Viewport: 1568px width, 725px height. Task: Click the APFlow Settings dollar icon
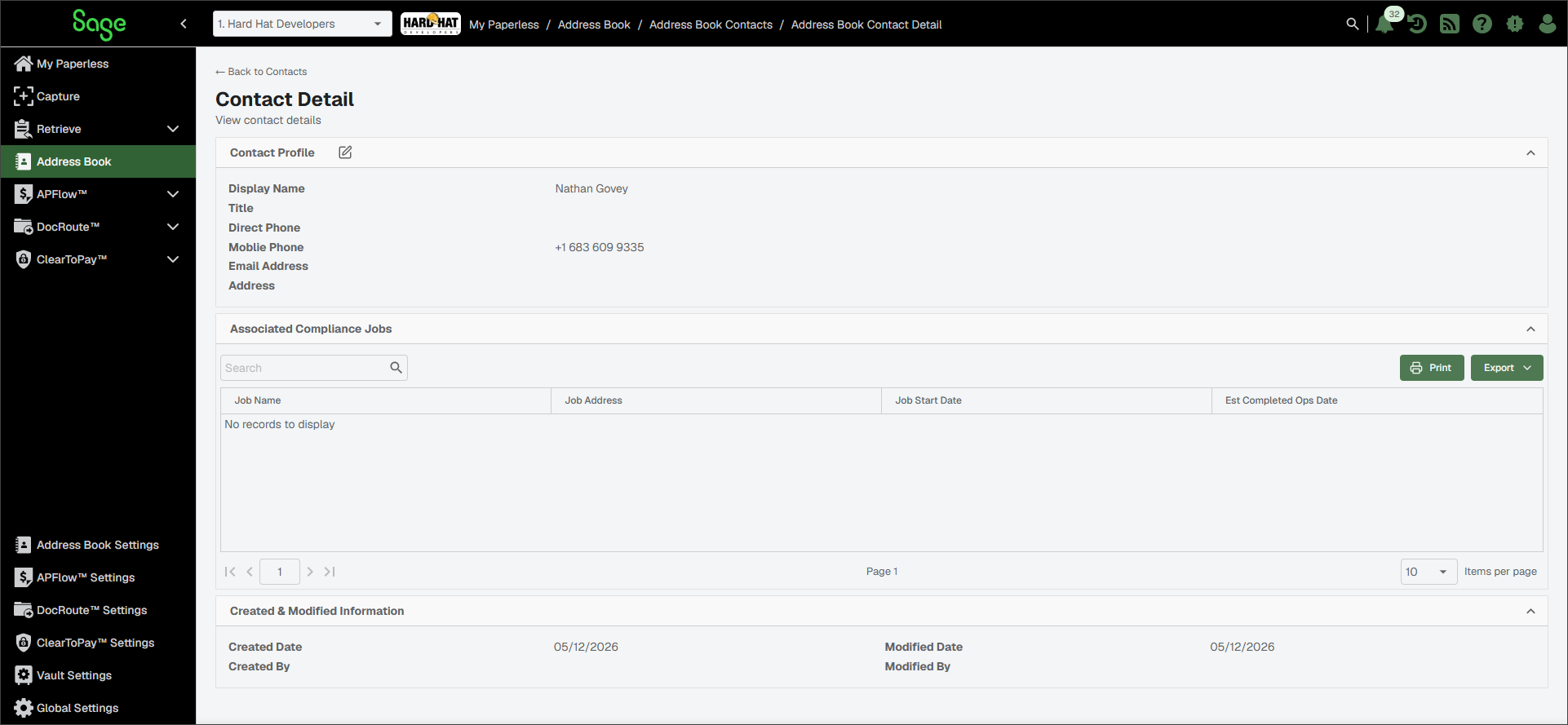[24, 577]
